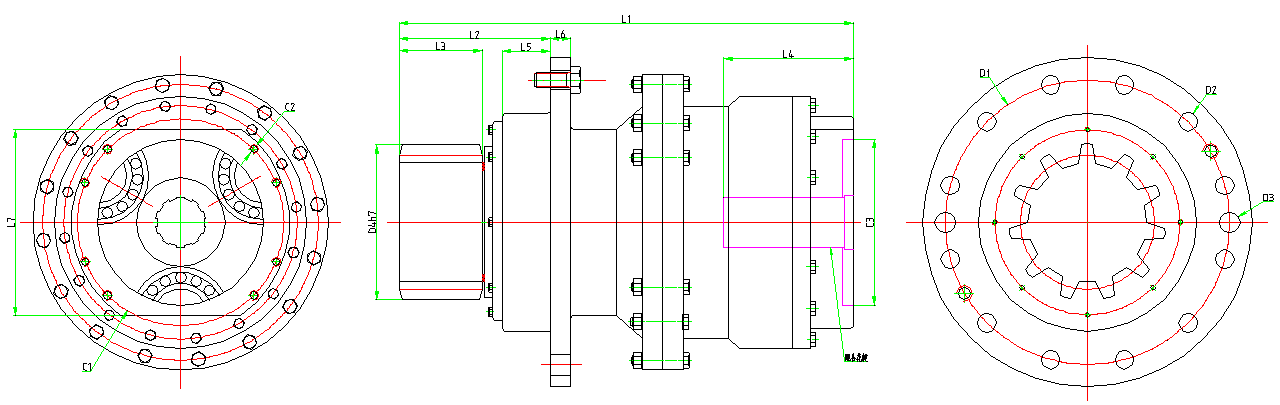This screenshot has width=1280, height=405.
Task: Select the D1 callout label
Action: point(984,73)
